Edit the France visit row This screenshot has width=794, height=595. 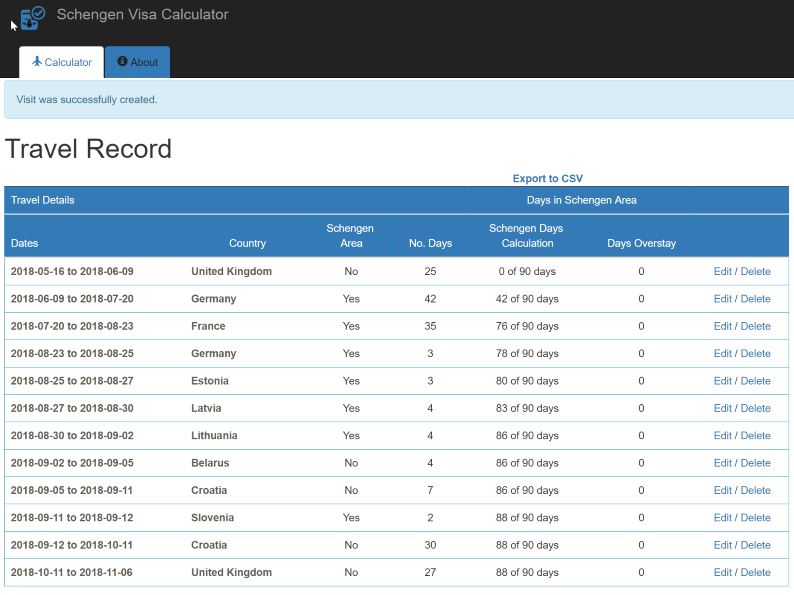point(722,326)
